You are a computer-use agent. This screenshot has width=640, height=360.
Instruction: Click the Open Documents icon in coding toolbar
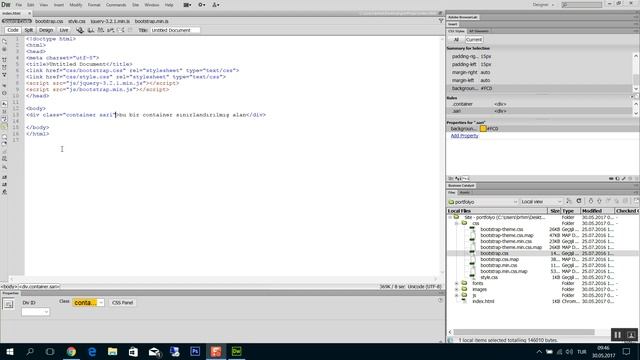pos(4,41)
